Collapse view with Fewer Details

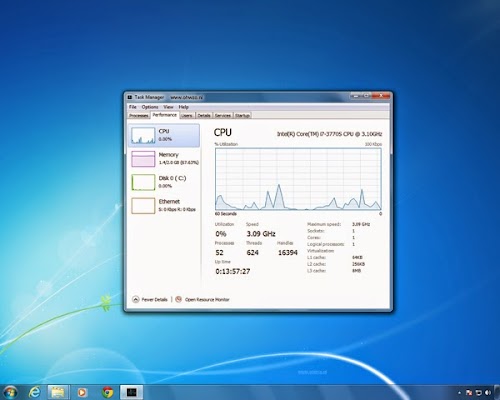point(150,299)
